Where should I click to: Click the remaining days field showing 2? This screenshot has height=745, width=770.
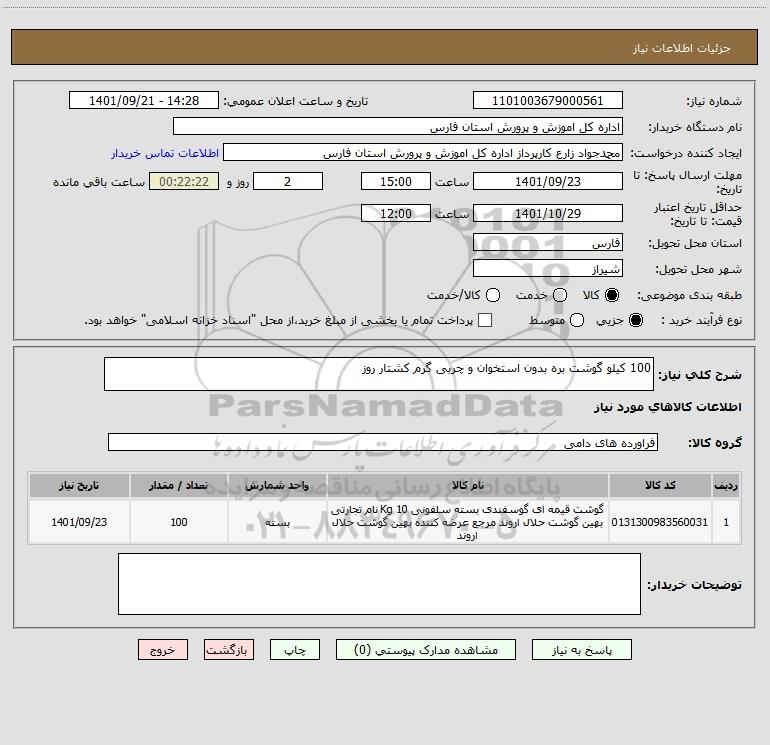288,181
